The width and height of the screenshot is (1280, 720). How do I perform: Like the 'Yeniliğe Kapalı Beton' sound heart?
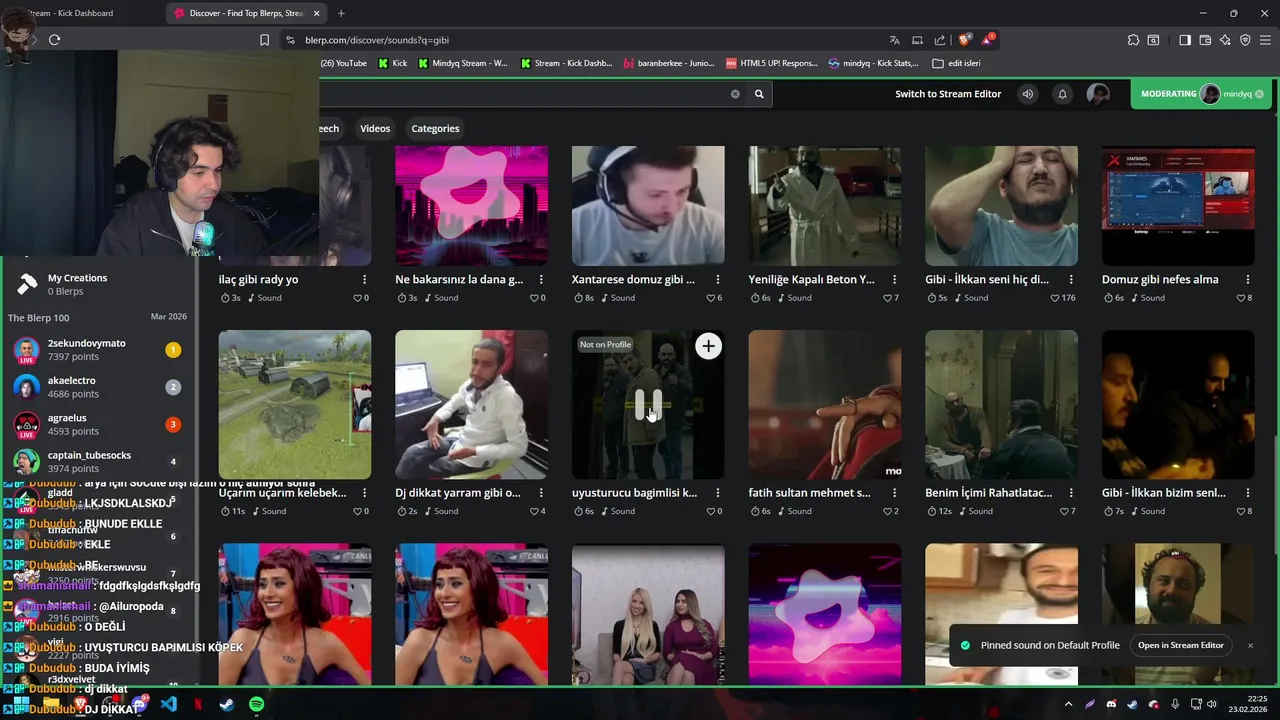[x=887, y=298]
